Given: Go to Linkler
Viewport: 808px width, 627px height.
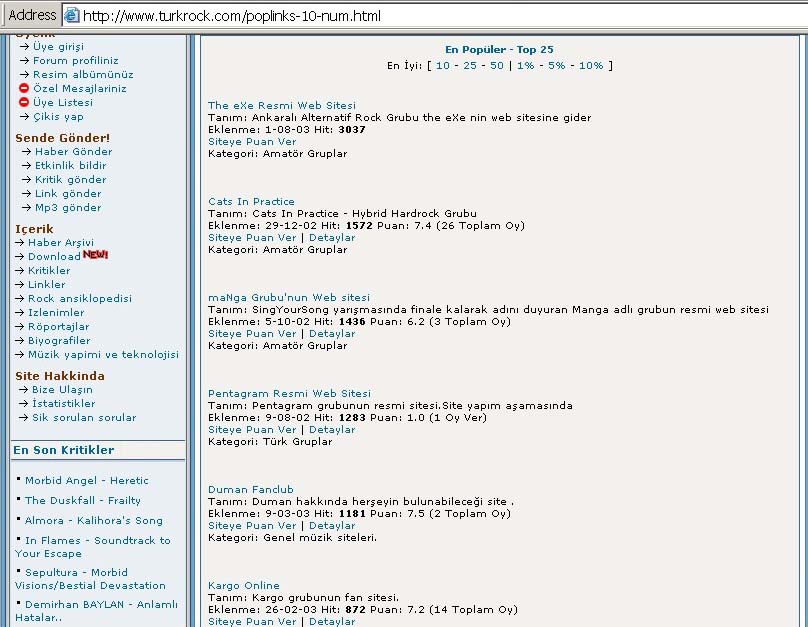Looking at the screenshot, I should coord(47,284).
